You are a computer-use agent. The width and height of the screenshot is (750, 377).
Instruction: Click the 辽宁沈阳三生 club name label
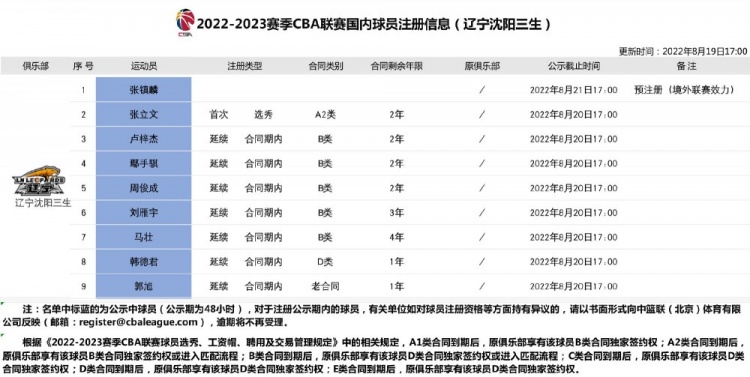click(43, 202)
